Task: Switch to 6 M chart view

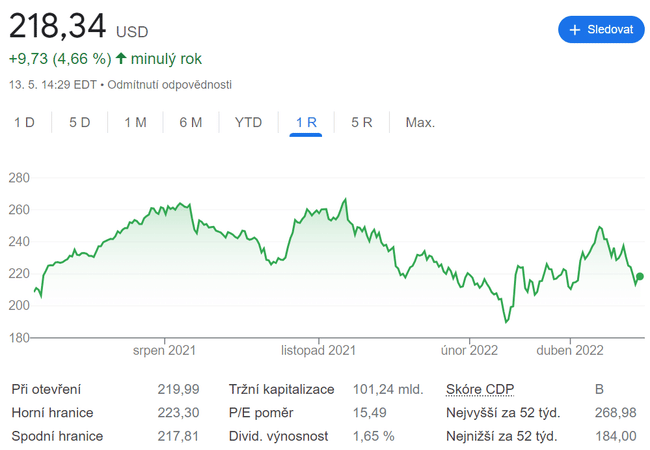Action: 191,123
